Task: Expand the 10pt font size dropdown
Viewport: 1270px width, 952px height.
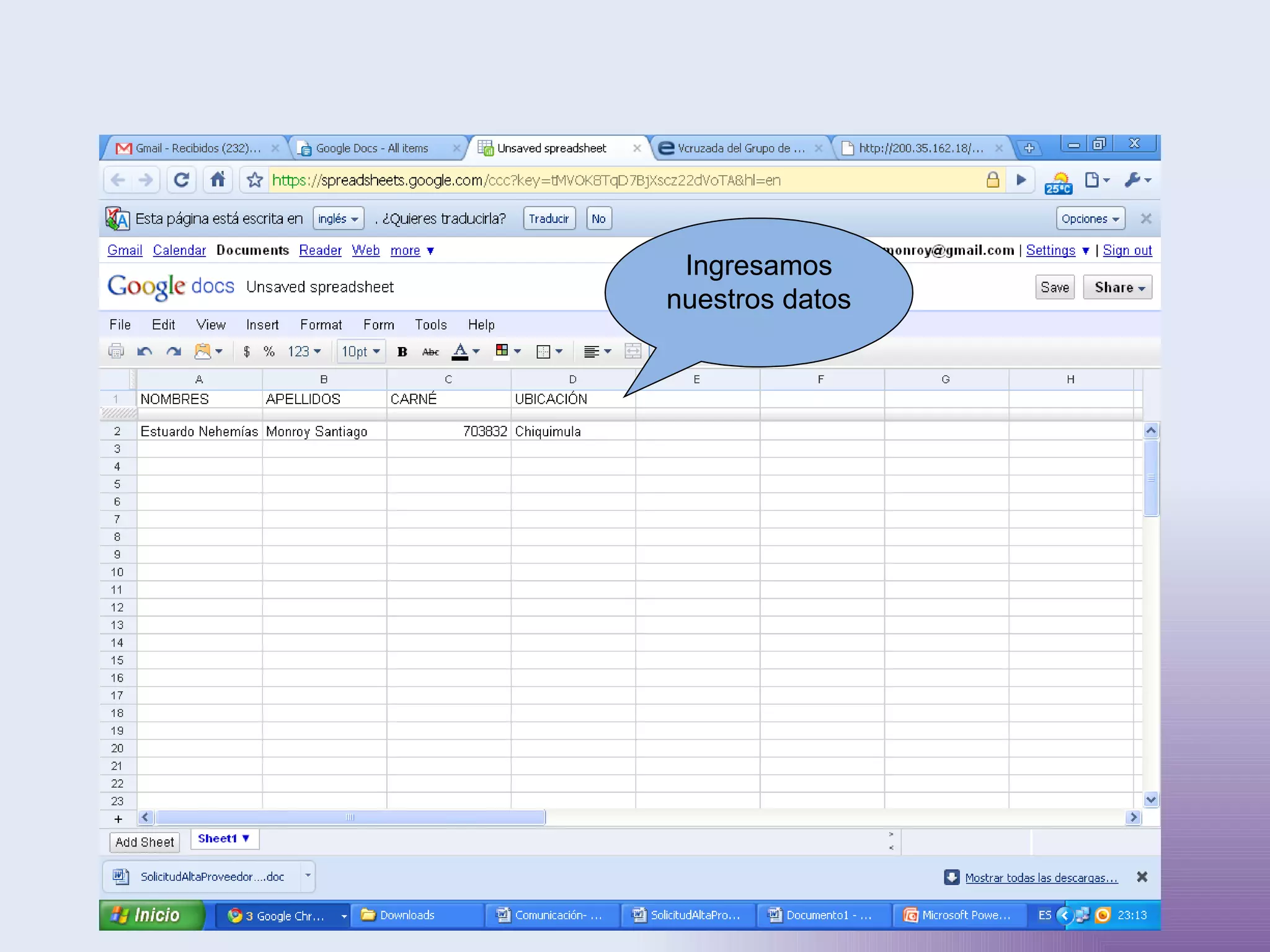Action: pos(361,351)
